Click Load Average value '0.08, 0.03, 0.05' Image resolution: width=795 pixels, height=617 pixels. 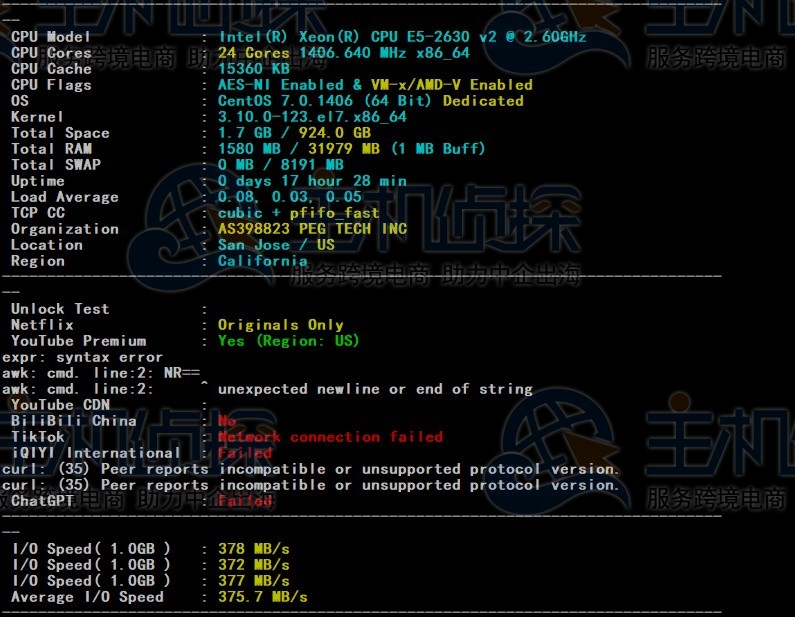click(x=290, y=197)
